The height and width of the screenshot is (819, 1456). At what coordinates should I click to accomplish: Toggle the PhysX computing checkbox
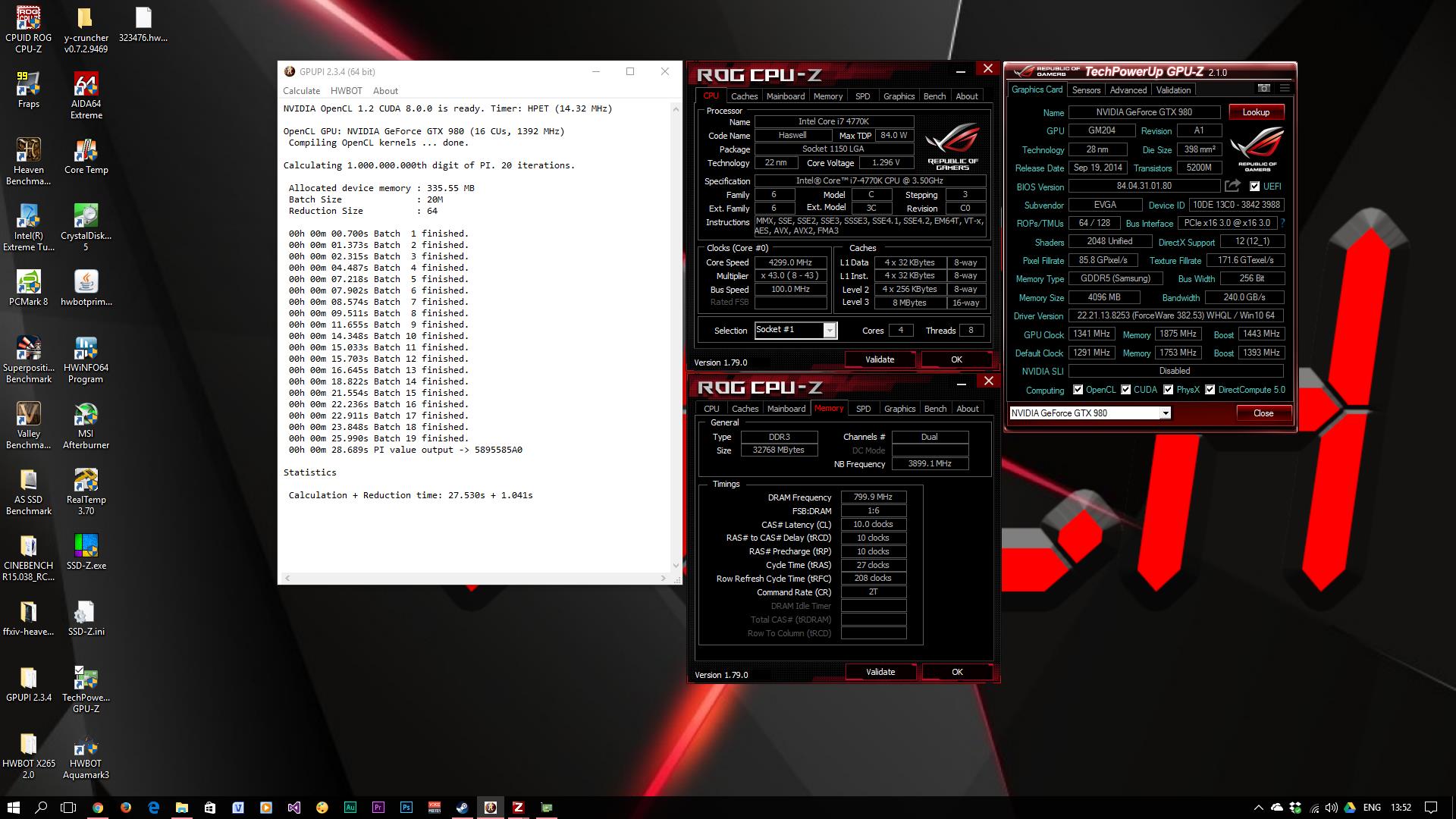tap(1169, 390)
